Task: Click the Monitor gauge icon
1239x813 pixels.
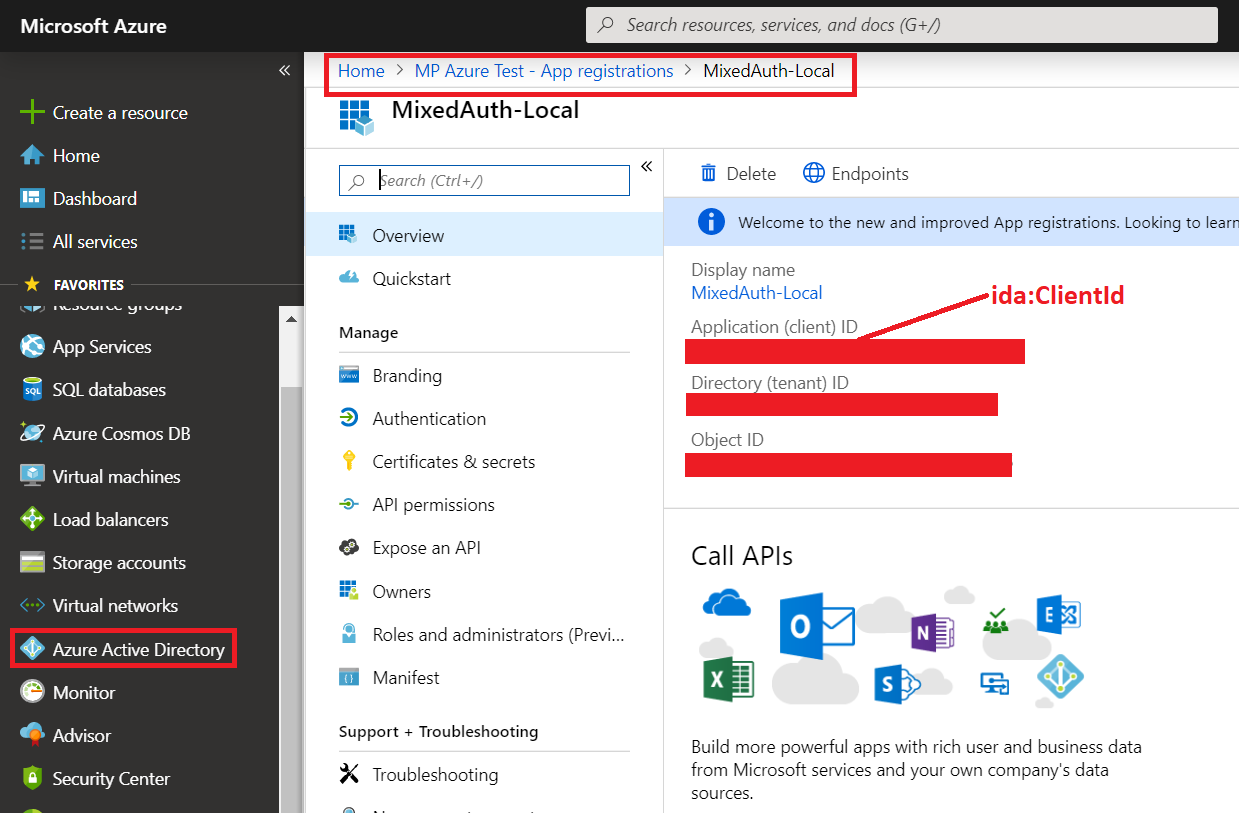Action: tap(32, 692)
